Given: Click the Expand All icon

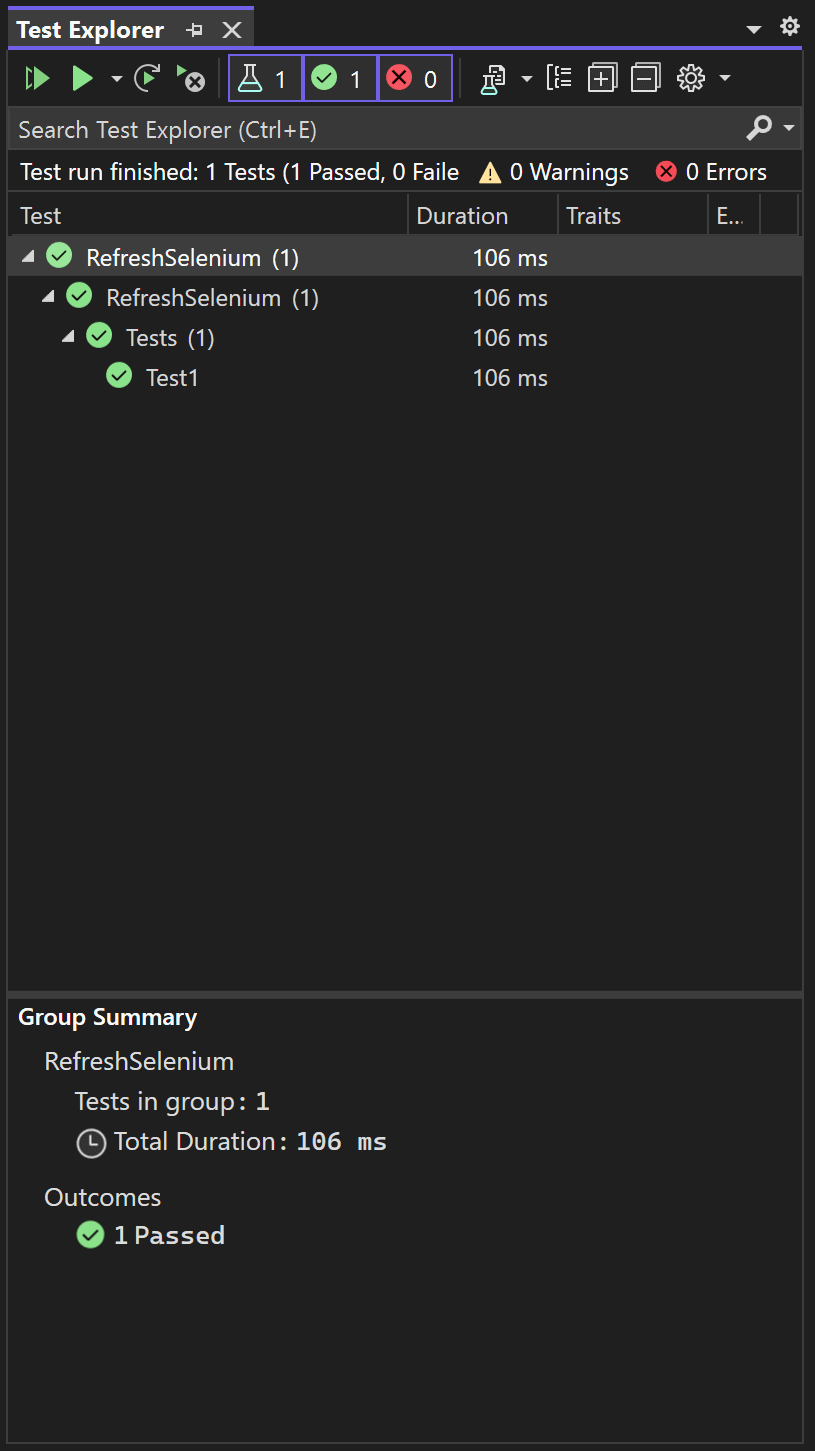Looking at the screenshot, I should (602, 78).
